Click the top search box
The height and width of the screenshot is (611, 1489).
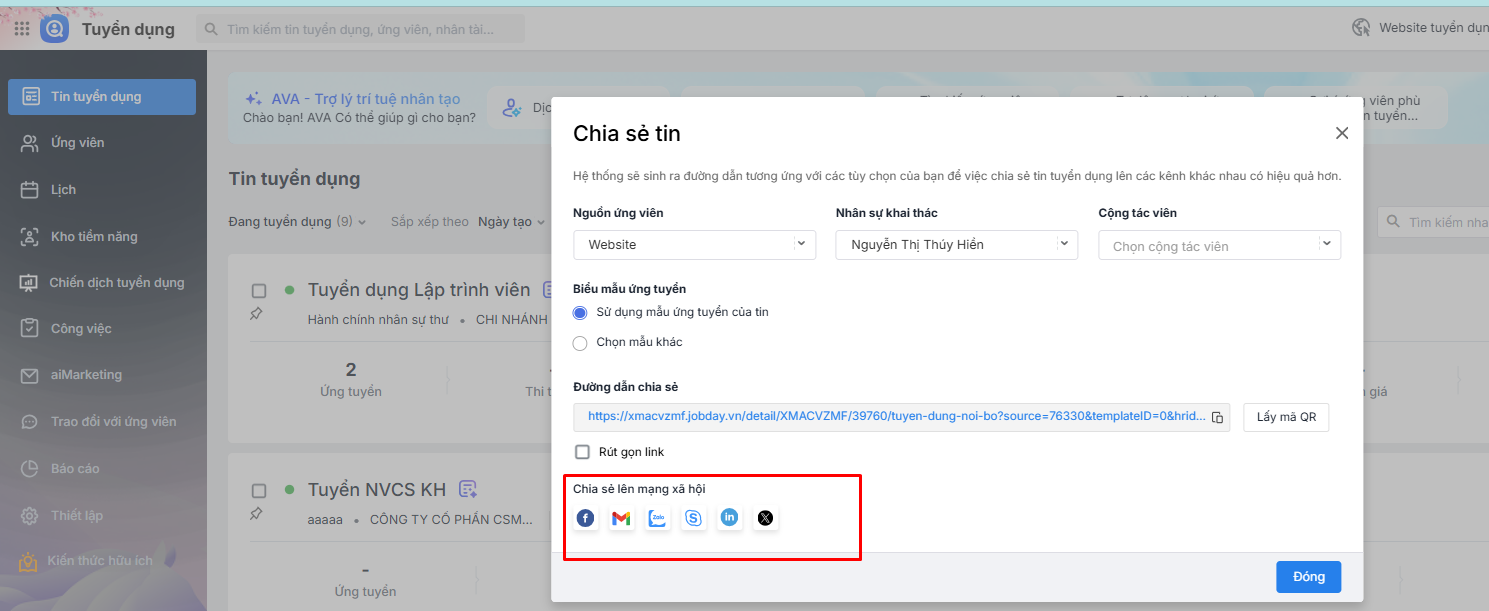pos(360,29)
